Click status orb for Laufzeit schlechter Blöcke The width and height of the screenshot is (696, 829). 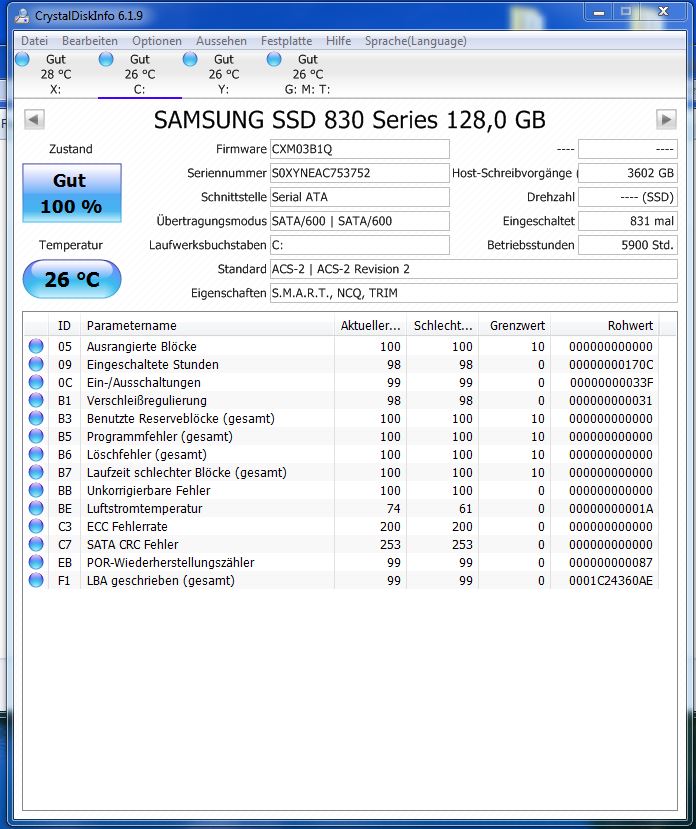coord(36,472)
